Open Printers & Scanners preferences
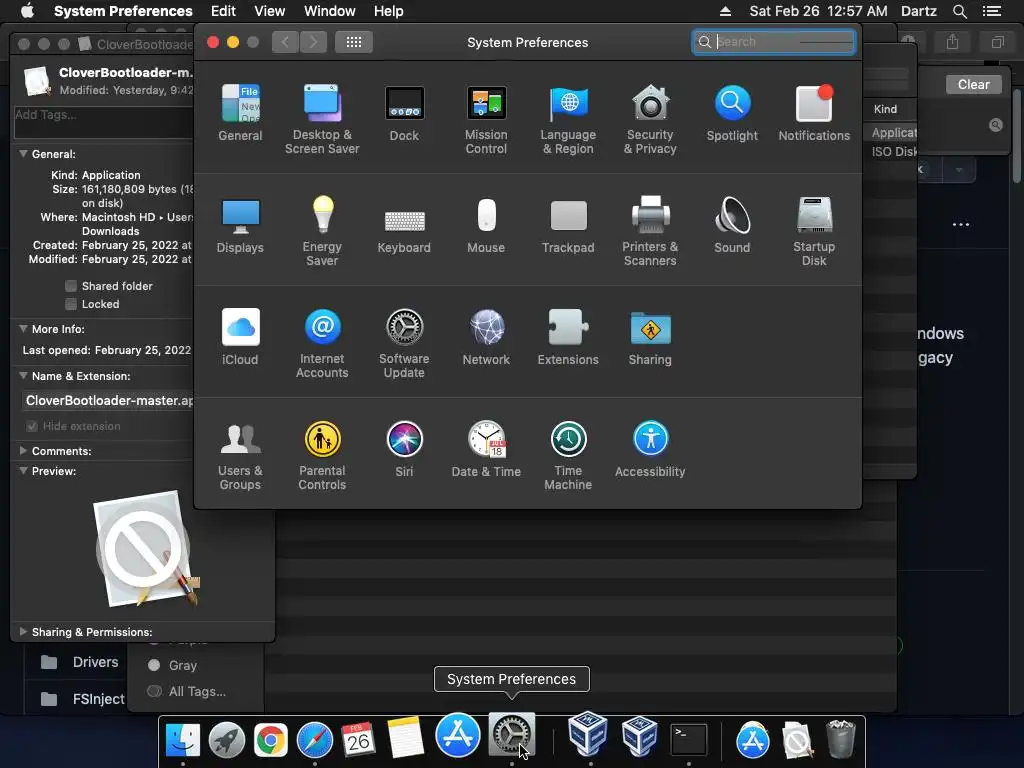 [x=650, y=231]
